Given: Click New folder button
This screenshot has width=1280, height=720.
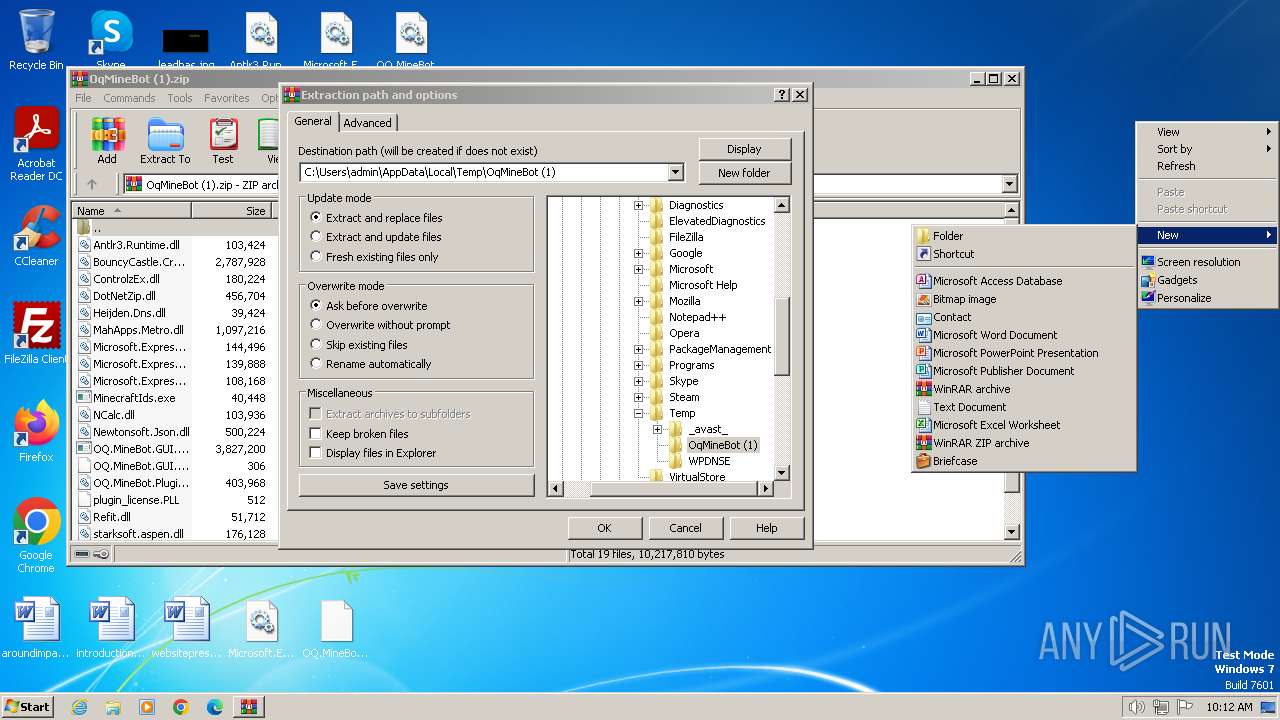Looking at the screenshot, I should tap(744, 173).
